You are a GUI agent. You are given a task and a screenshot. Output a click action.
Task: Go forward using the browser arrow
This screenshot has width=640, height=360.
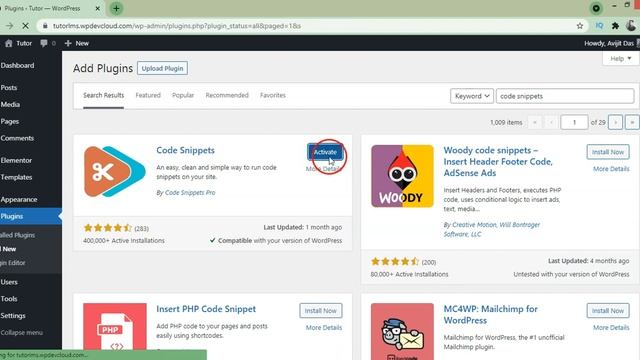tap(9, 26)
